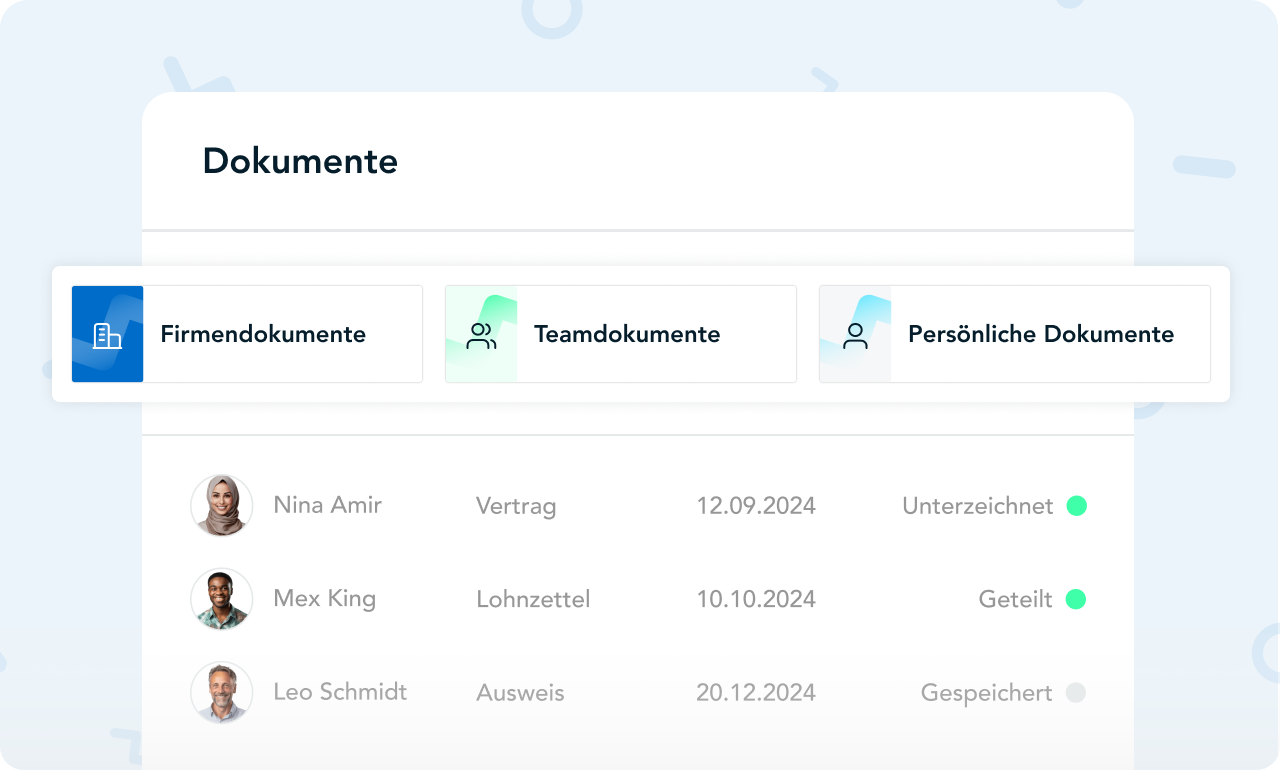Click the Persönliche Dokumente person icon
This screenshot has height=770, width=1280.
tap(855, 335)
